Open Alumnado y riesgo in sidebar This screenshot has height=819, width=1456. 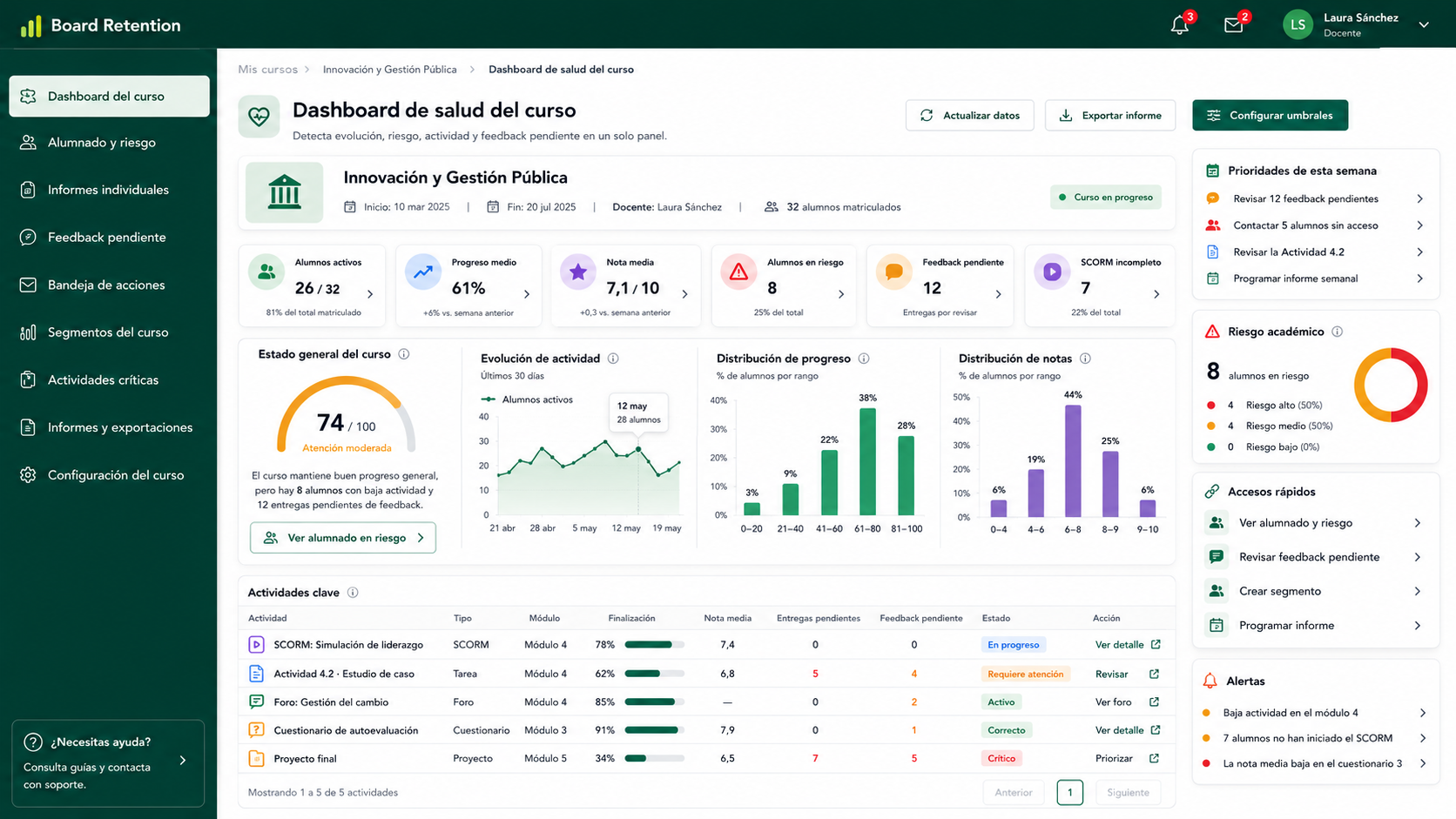tap(109, 143)
